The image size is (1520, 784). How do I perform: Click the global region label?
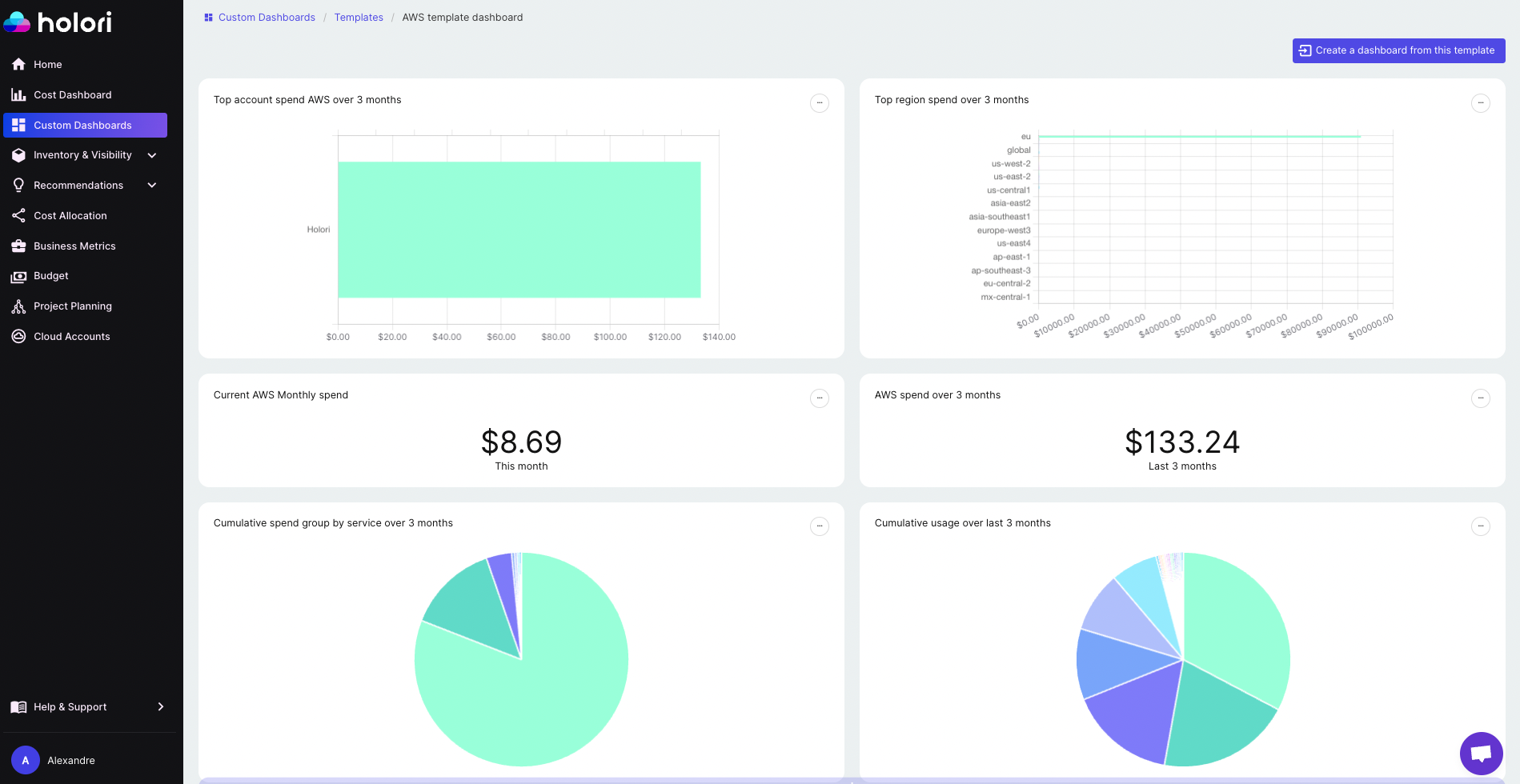pyautogui.click(x=1019, y=150)
